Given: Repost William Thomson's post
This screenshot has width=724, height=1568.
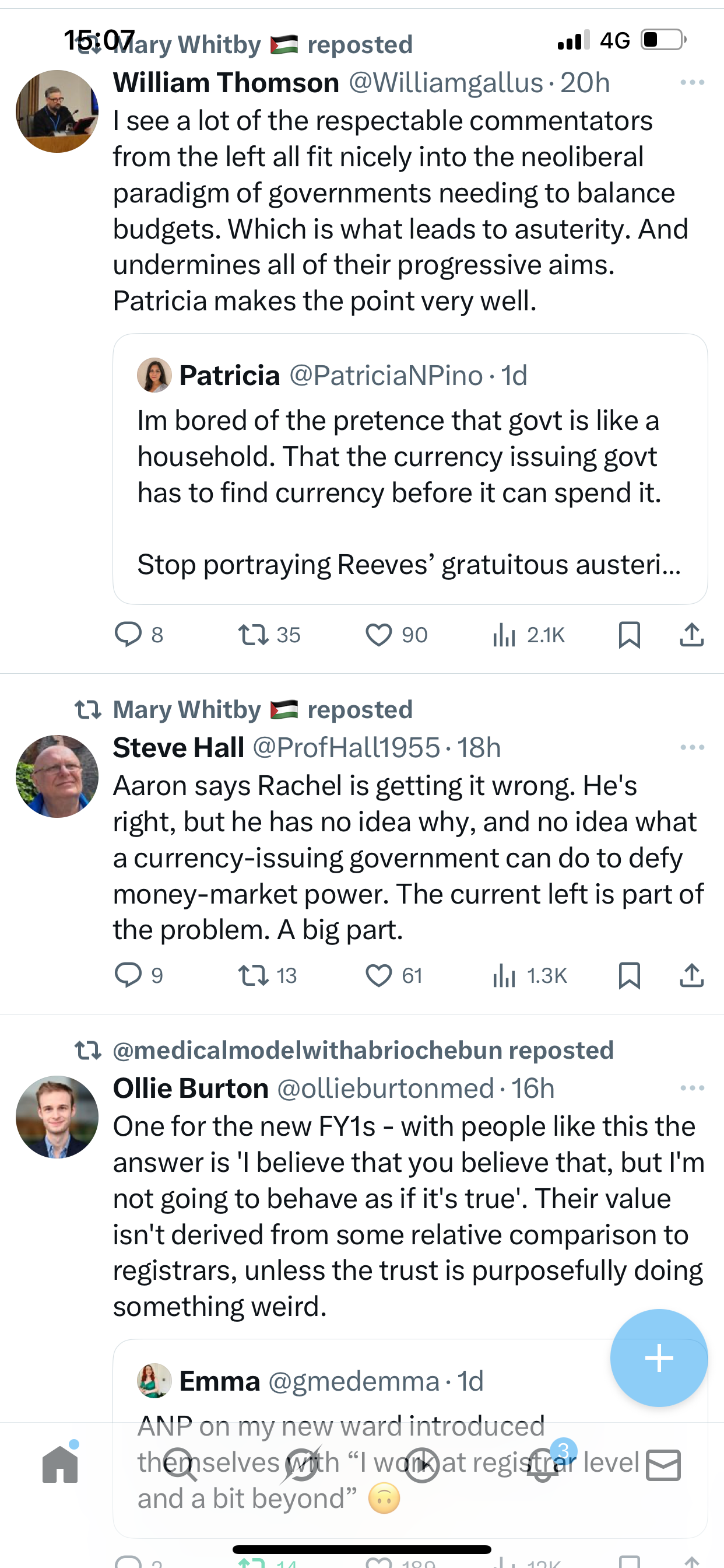Looking at the screenshot, I should coord(253,635).
